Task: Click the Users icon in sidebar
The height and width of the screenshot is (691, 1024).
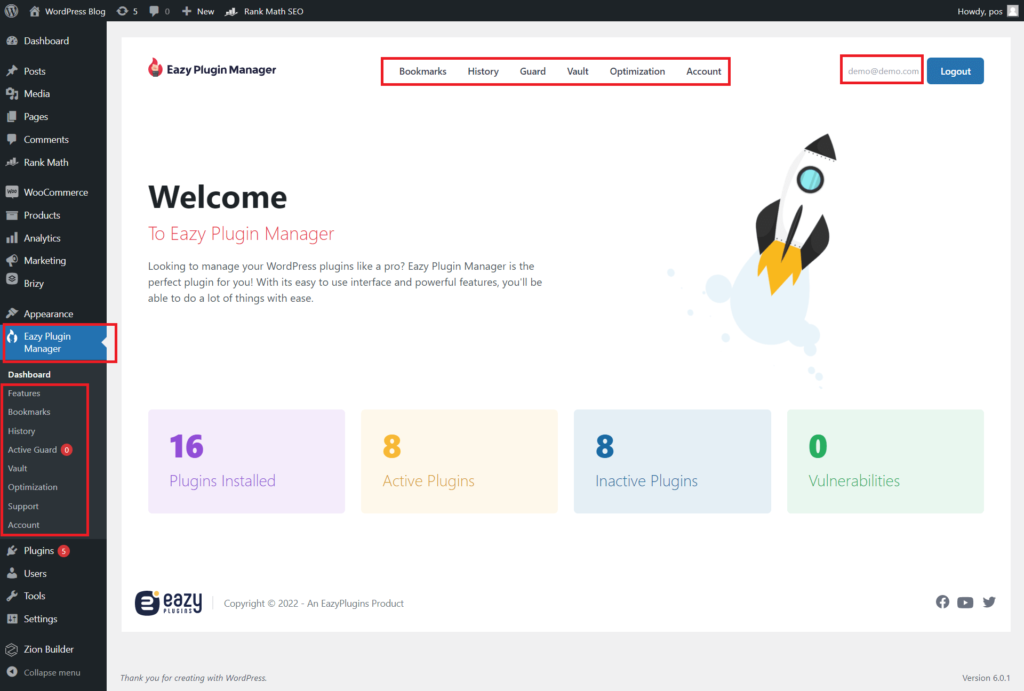Action: click(12, 573)
